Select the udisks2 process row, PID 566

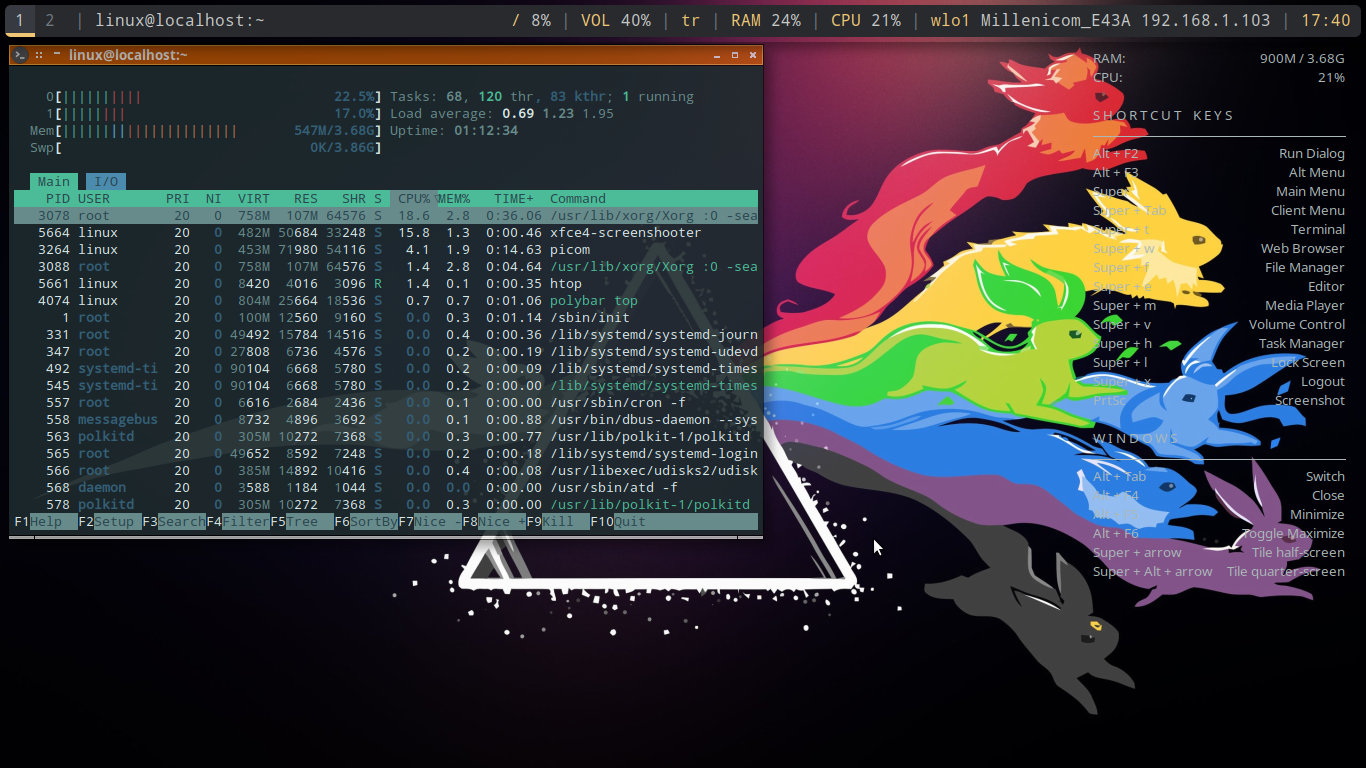(386, 470)
